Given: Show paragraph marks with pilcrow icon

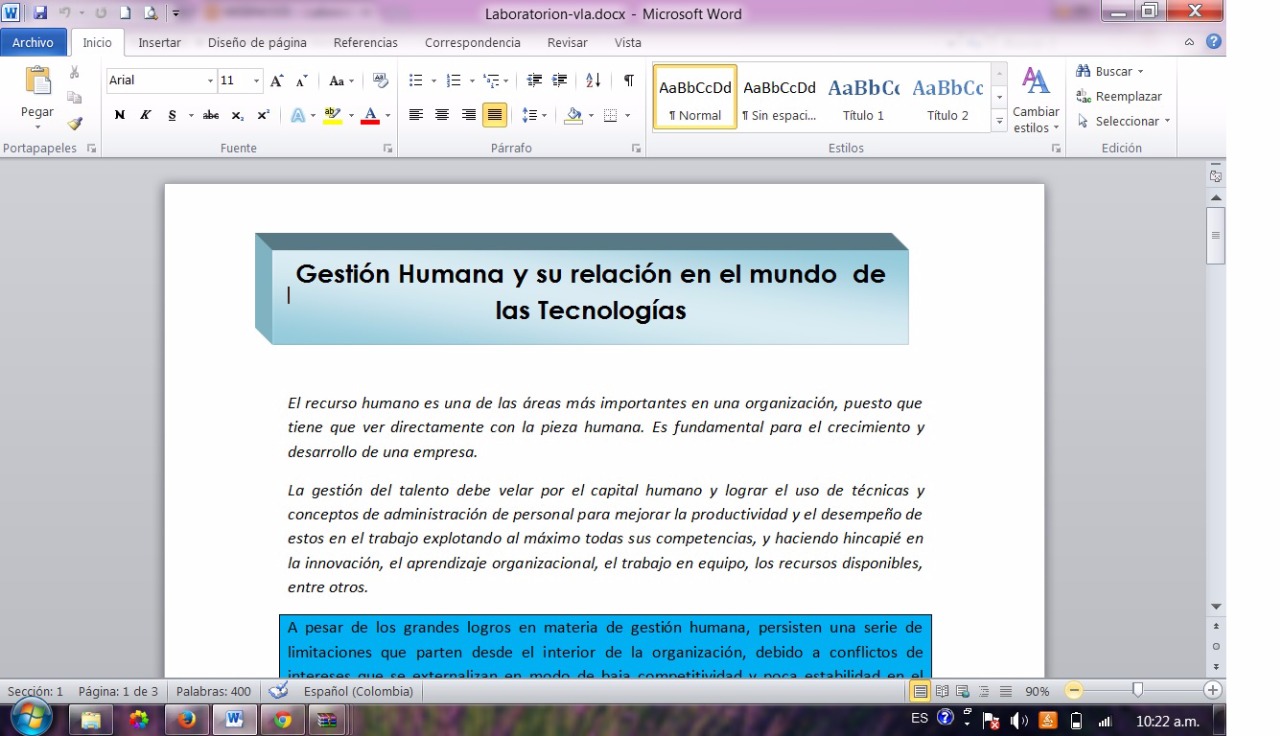Looking at the screenshot, I should (x=628, y=81).
